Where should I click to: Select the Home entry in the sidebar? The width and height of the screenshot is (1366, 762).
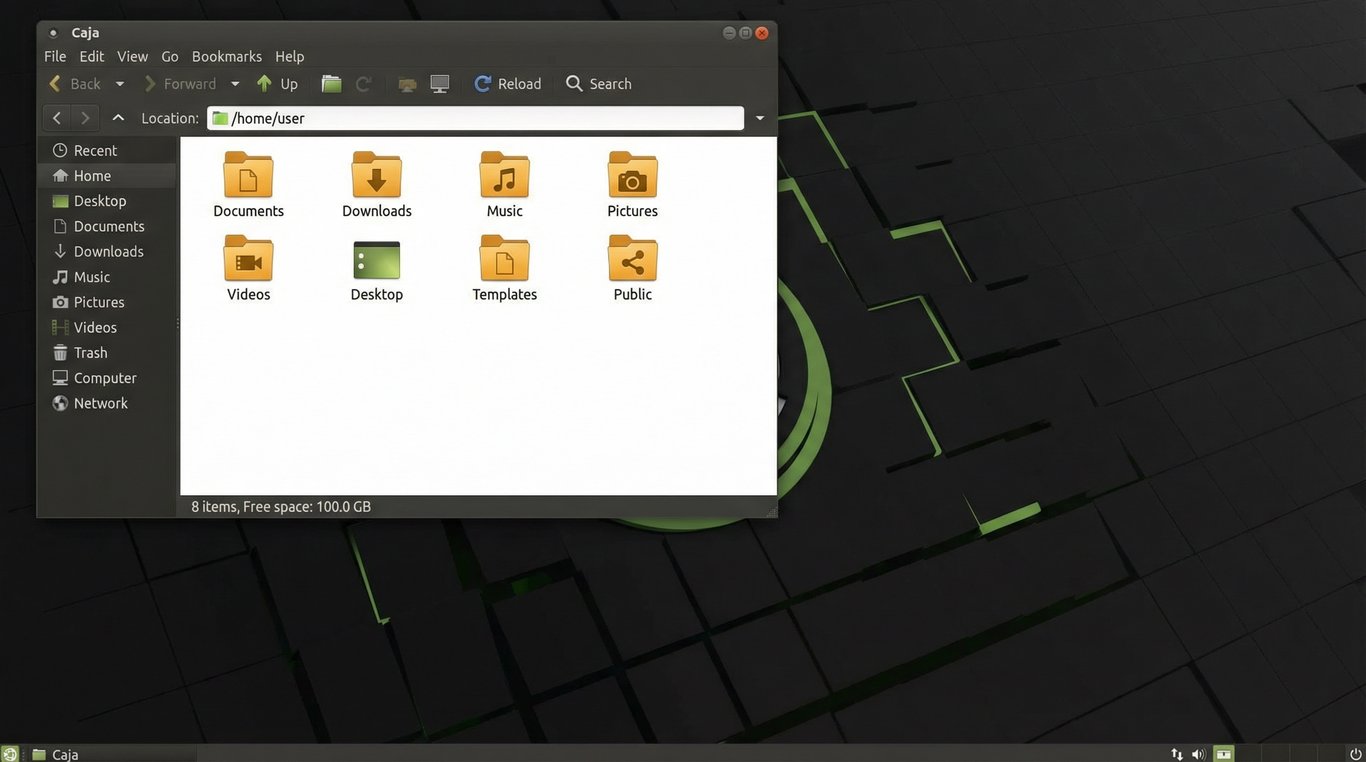click(x=92, y=175)
